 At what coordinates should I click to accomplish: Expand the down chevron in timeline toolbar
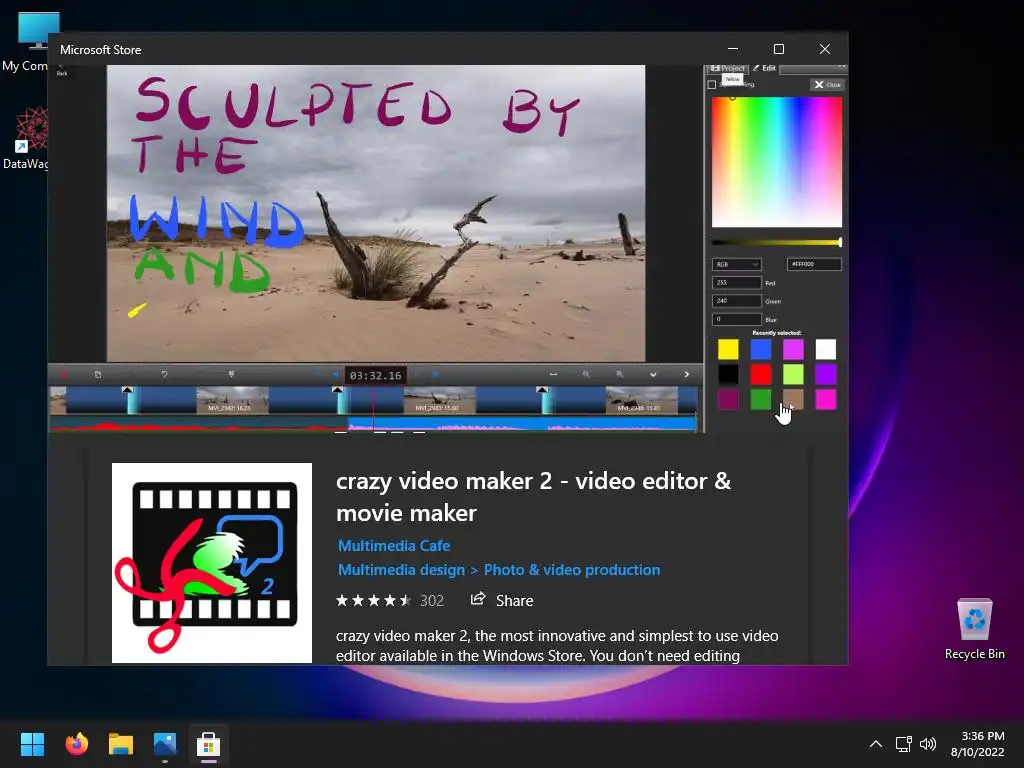pos(653,374)
